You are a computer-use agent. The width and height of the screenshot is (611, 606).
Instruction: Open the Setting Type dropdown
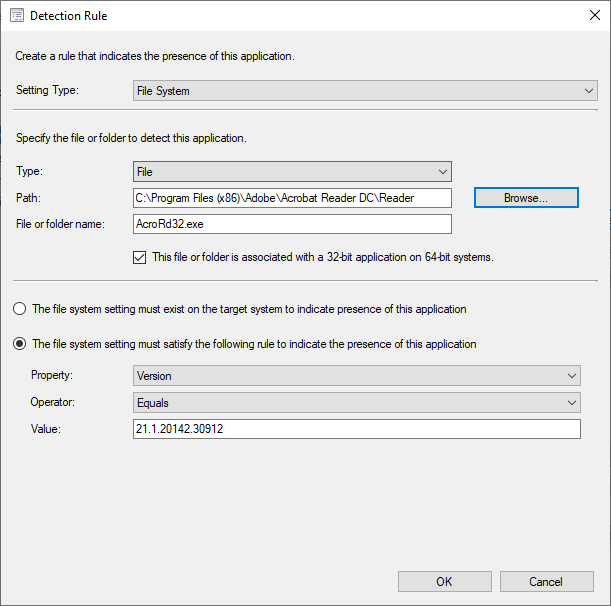pyautogui.click(x=366, y=91)
